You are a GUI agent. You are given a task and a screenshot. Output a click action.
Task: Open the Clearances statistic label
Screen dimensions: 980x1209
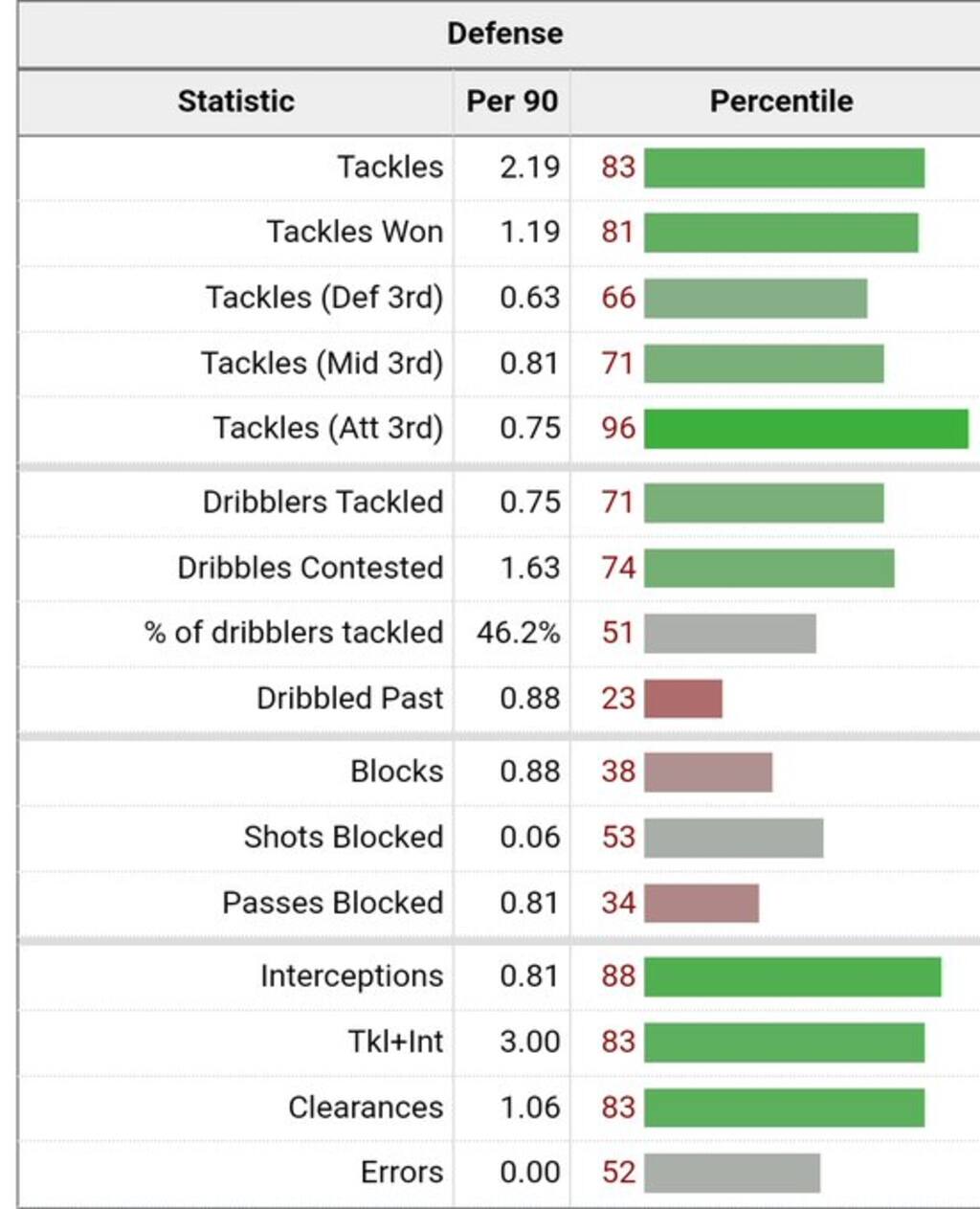pos(366,1108)
